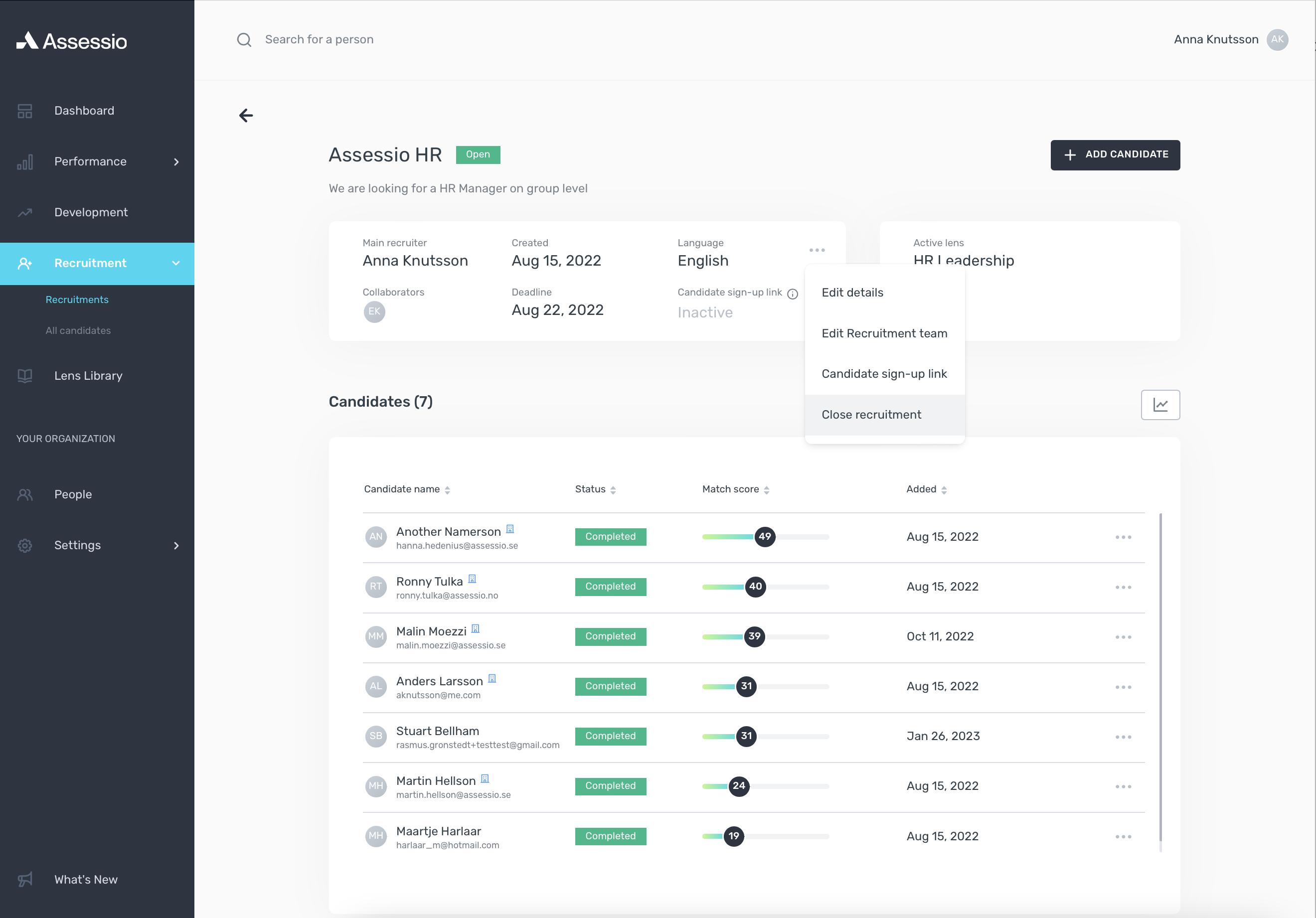The height and width of the screenshot is (918, 1316).
Task: Collapse the Recruitment menu chevron
Action: pyautogui.click(x=176, y=263)
